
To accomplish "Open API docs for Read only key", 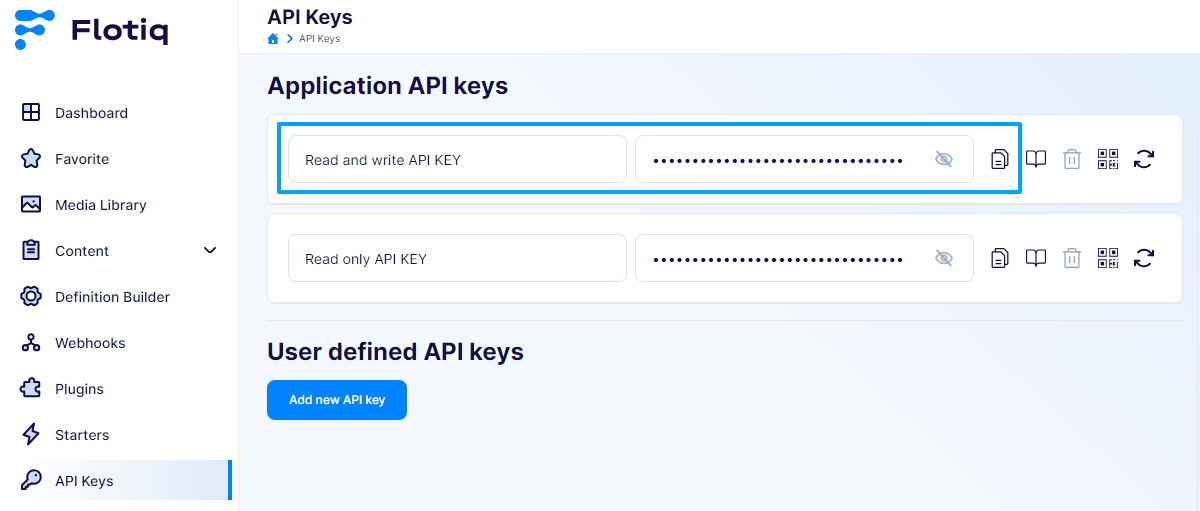I will tap(1036, 259).
